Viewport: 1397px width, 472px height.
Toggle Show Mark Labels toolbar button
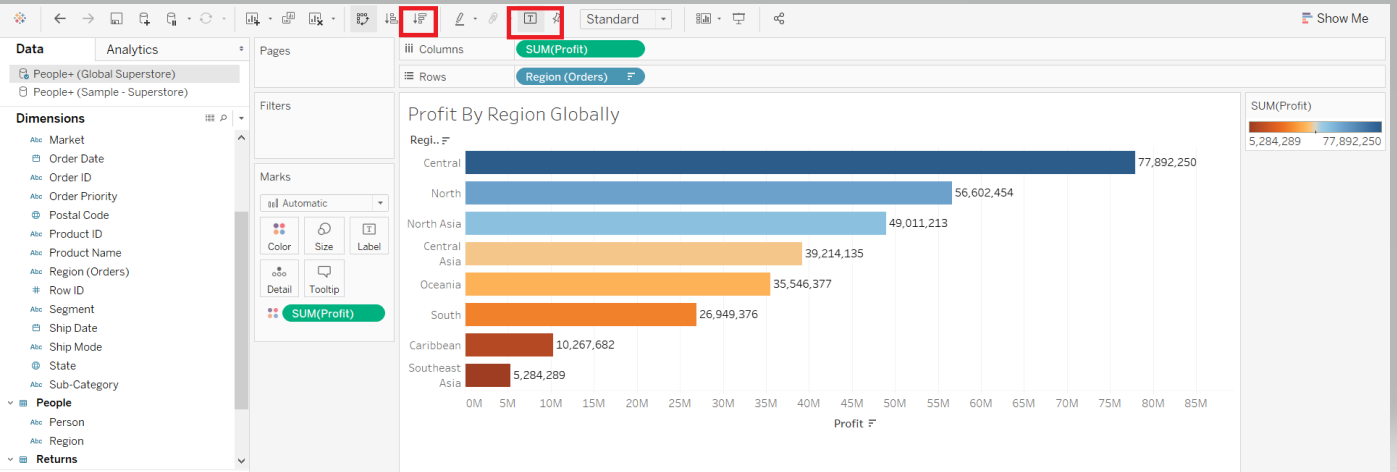[530, 18]
